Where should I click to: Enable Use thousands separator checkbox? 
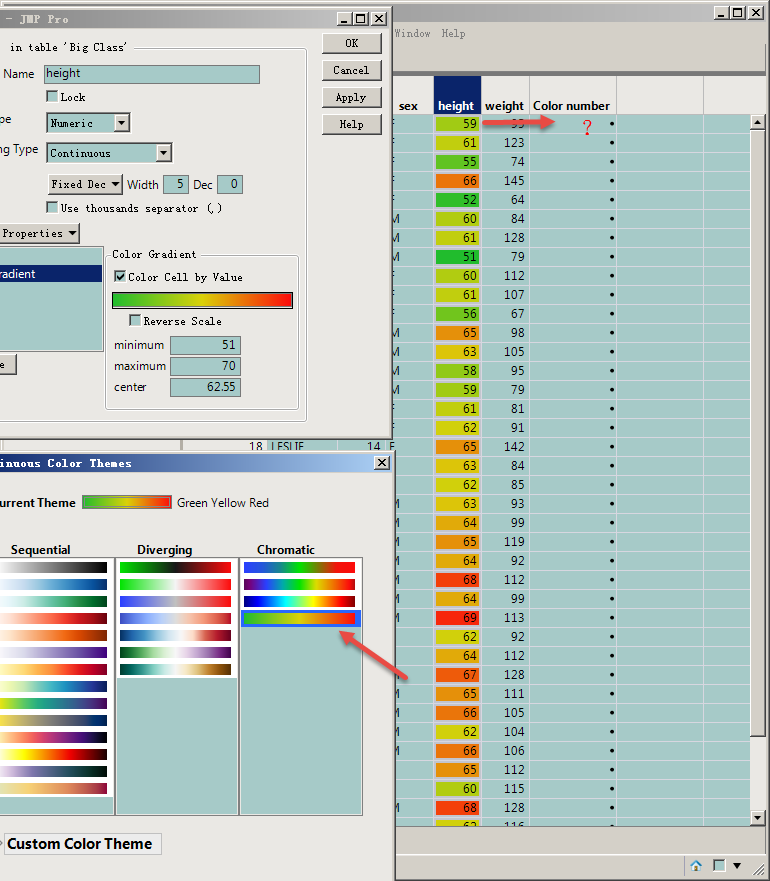pos(52,208)
